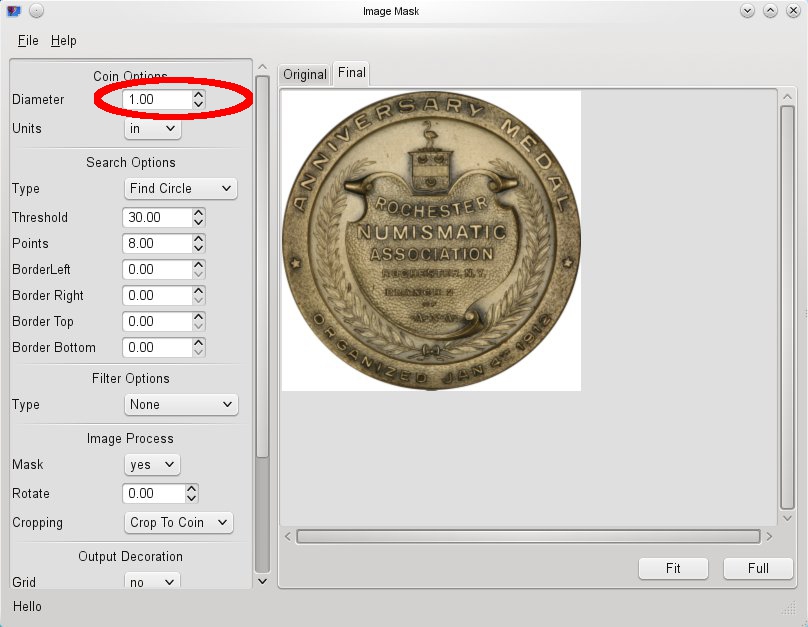Decrease the Diameter value

coord(199,104)
